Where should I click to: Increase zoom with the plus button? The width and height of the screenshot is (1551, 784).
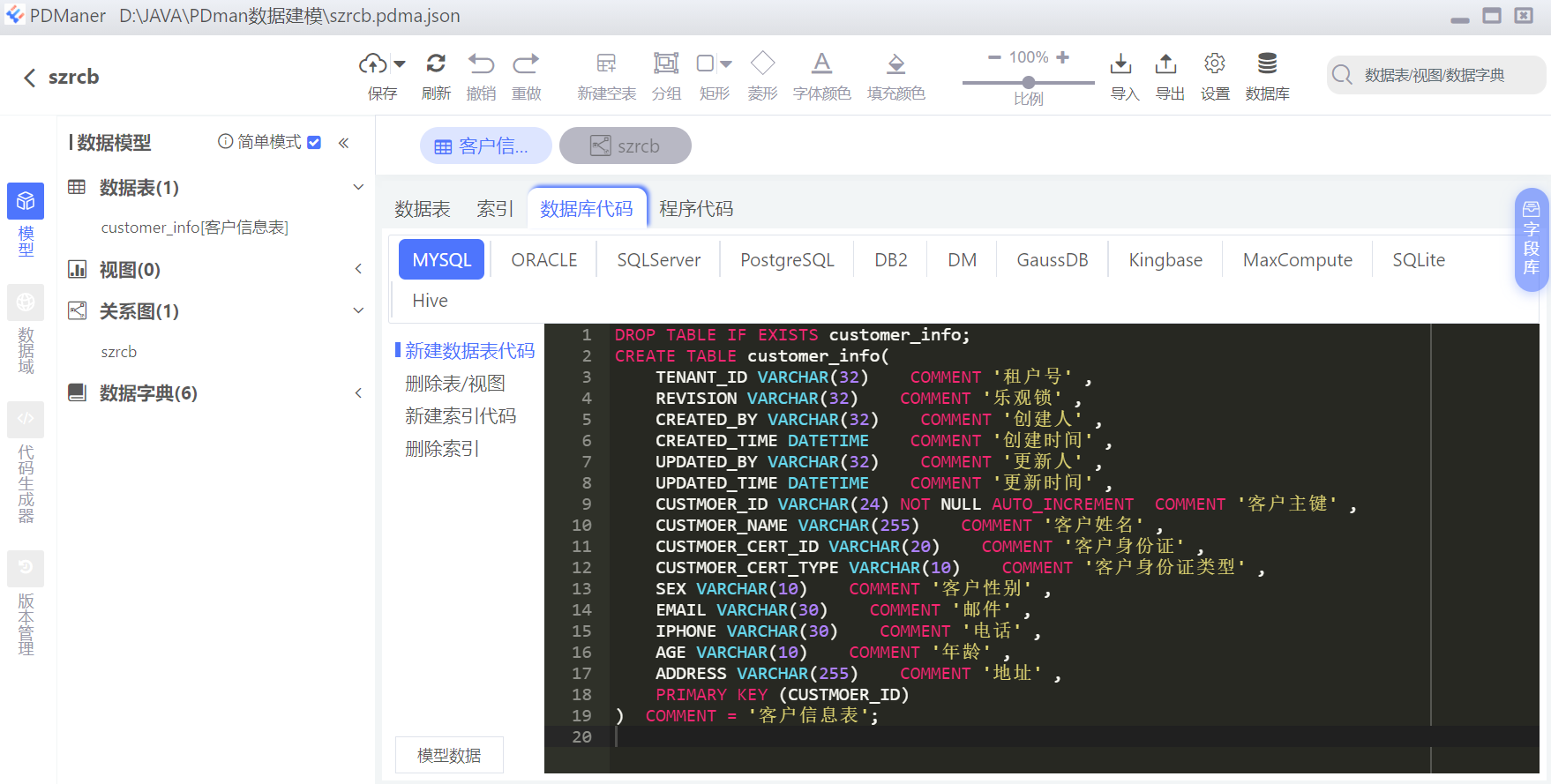tap(1062, 57)
